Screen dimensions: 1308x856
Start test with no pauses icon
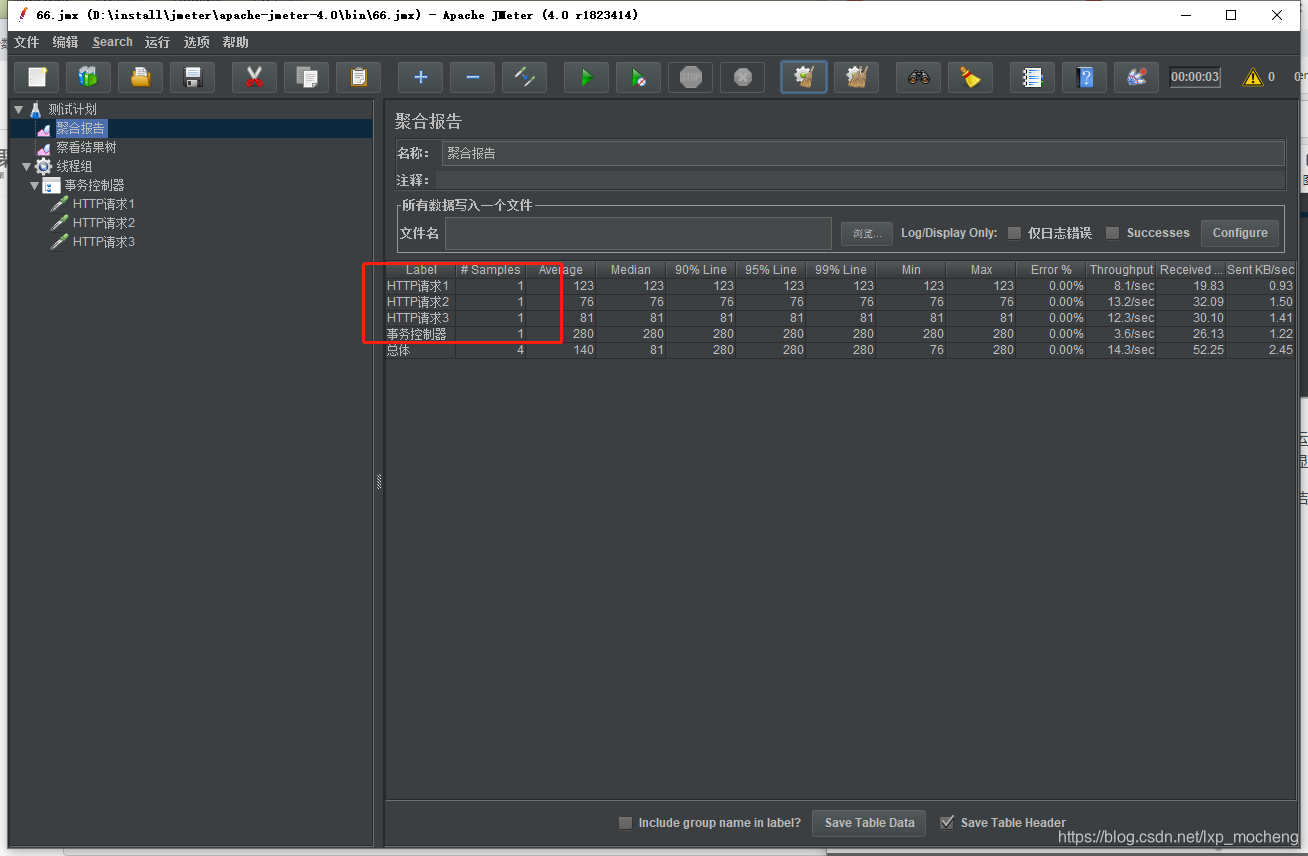point(639,77)
